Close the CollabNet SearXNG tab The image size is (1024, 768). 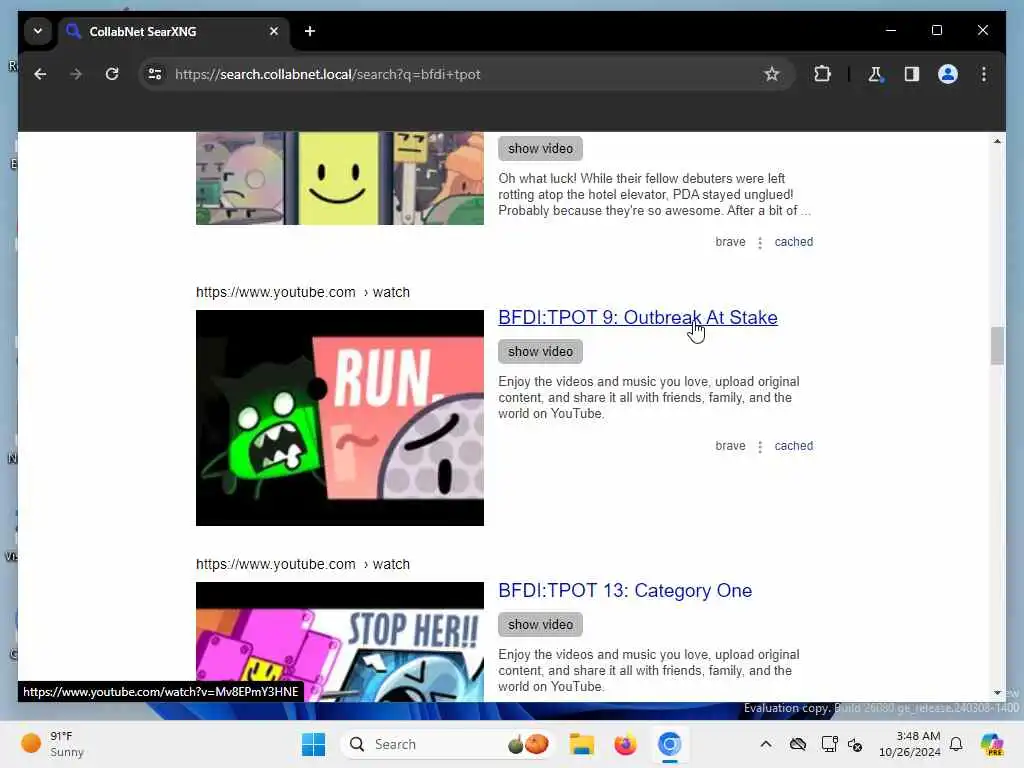tap(274, 31)
